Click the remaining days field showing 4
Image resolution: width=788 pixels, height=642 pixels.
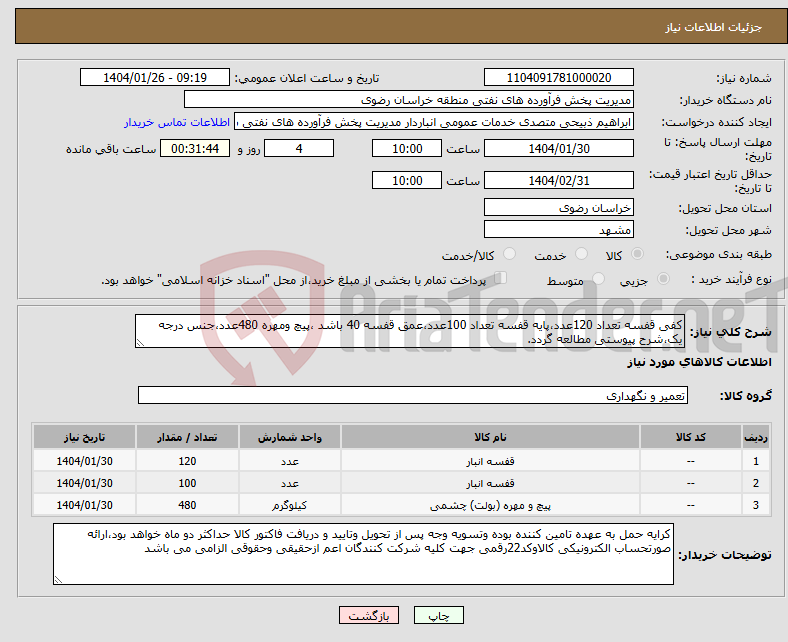[299, 148]
